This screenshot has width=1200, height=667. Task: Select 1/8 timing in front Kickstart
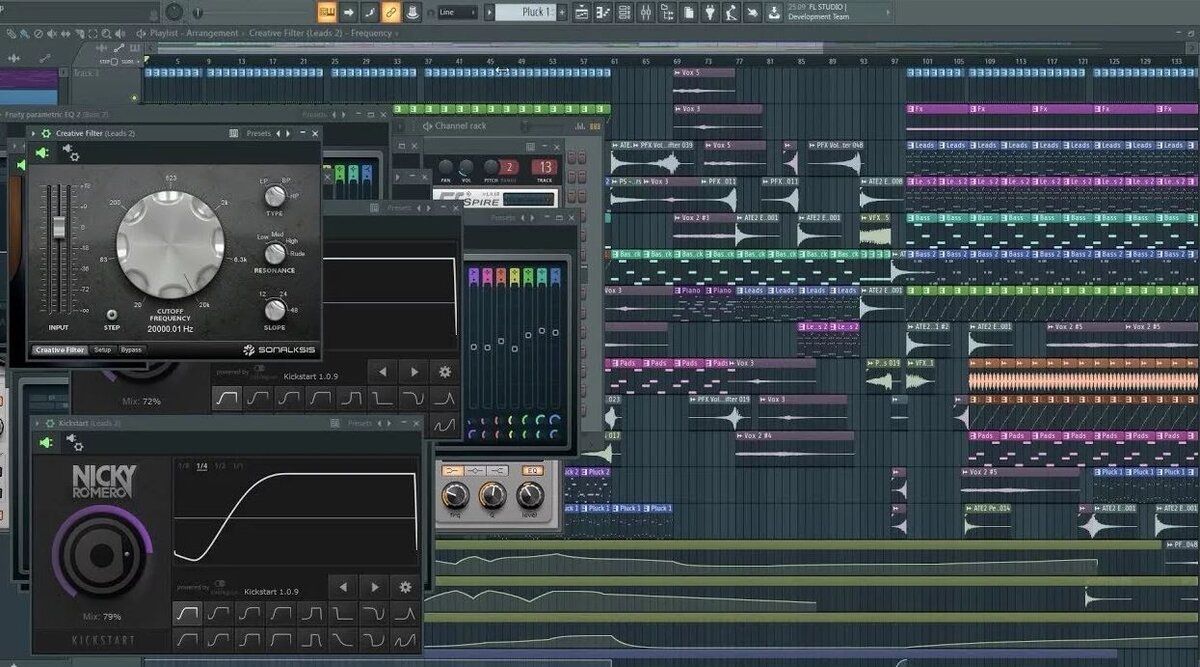[183, 466]
